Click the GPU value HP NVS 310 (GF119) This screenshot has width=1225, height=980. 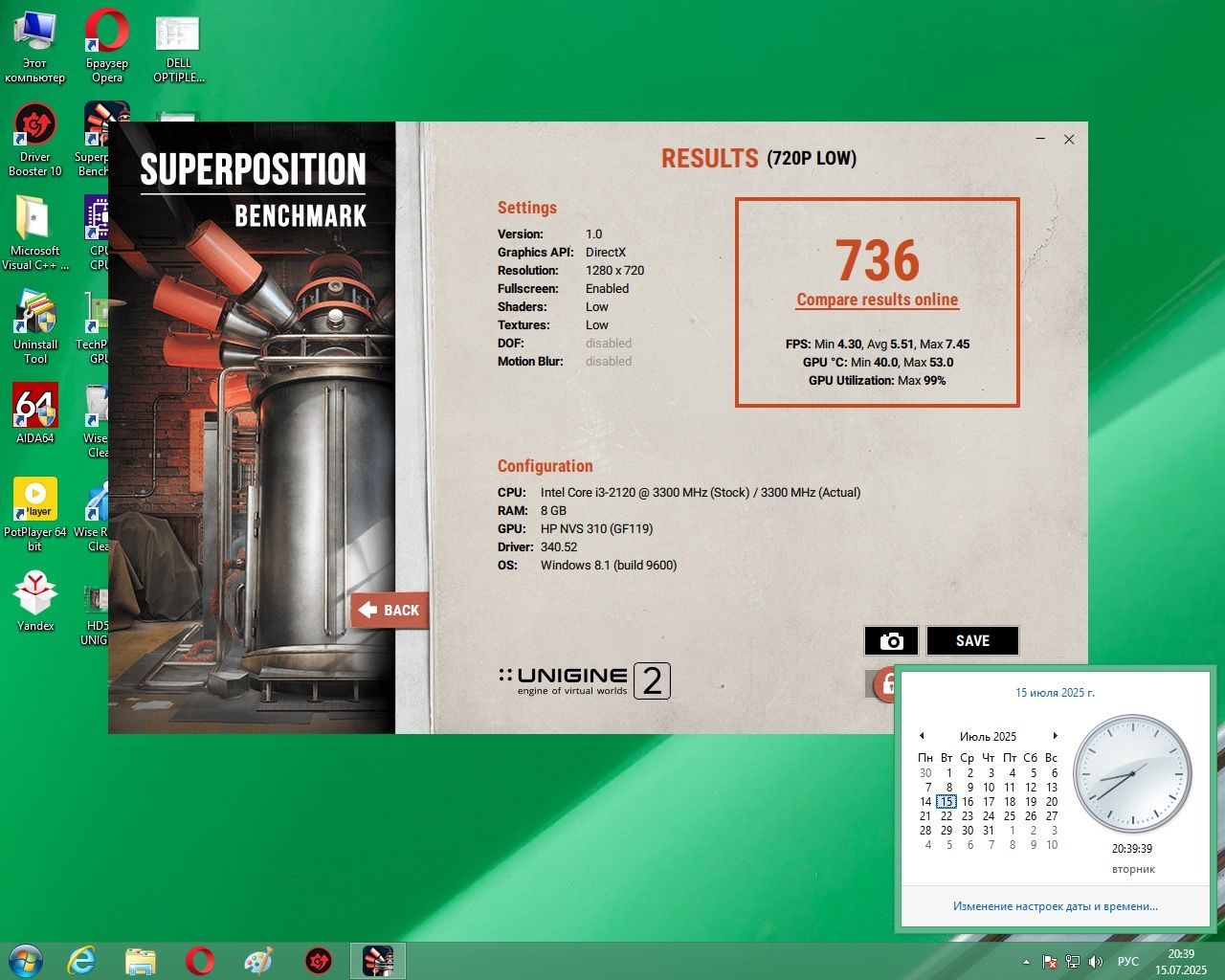[x=596, y=528]
